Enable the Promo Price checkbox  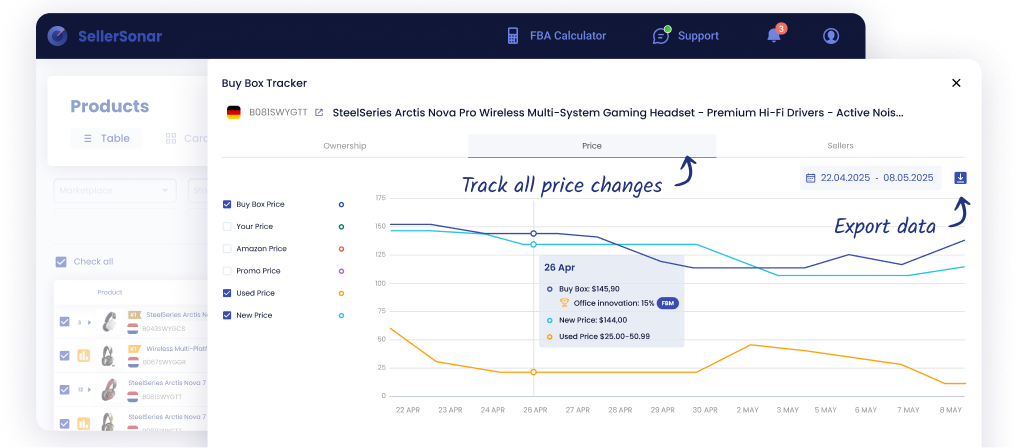tap(227, 271)
